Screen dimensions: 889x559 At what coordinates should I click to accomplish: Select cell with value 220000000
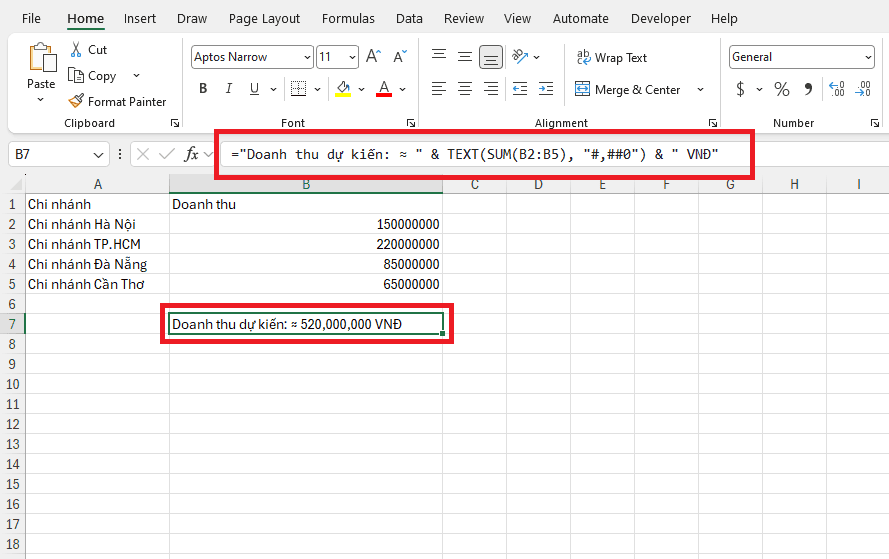coord(306,244)
